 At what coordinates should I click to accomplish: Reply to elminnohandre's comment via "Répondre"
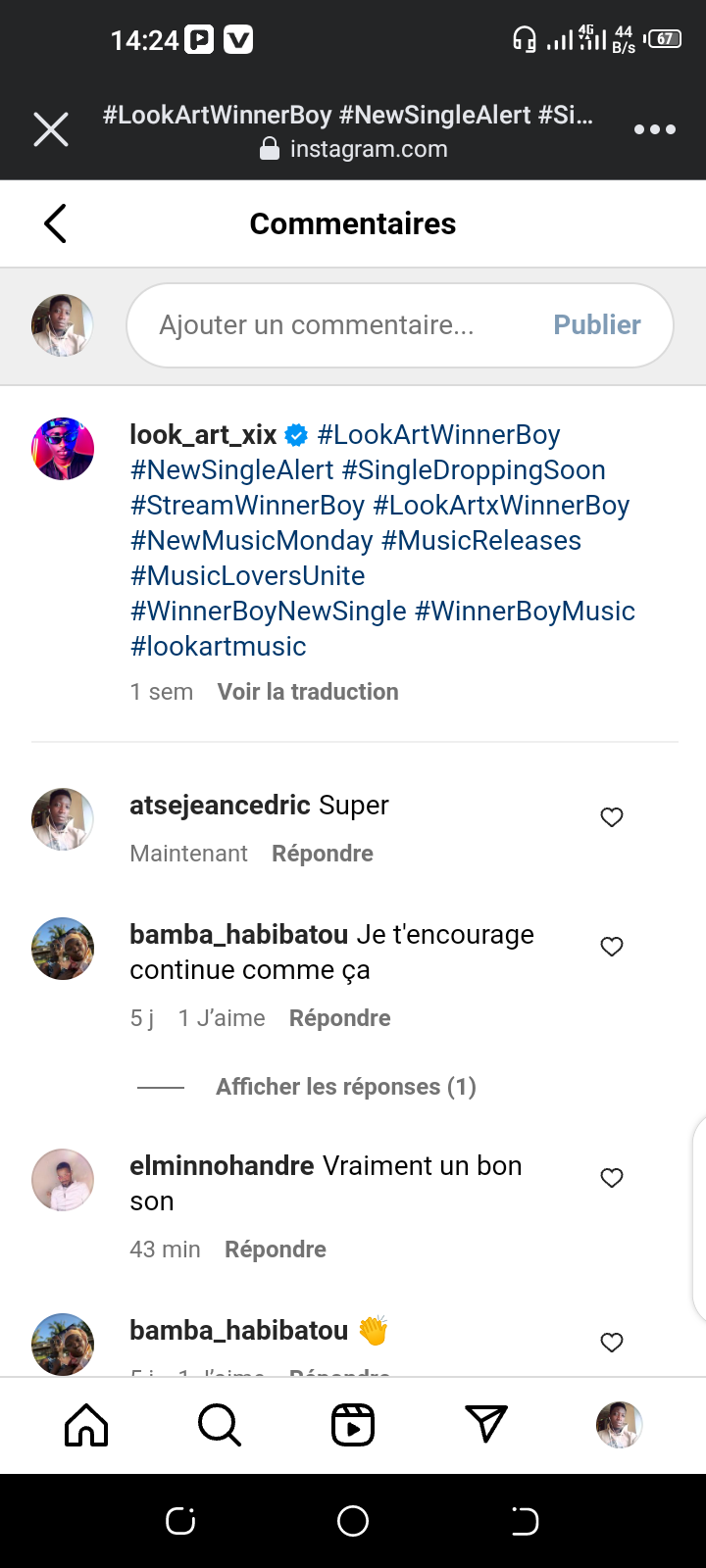pos(276,1249)
